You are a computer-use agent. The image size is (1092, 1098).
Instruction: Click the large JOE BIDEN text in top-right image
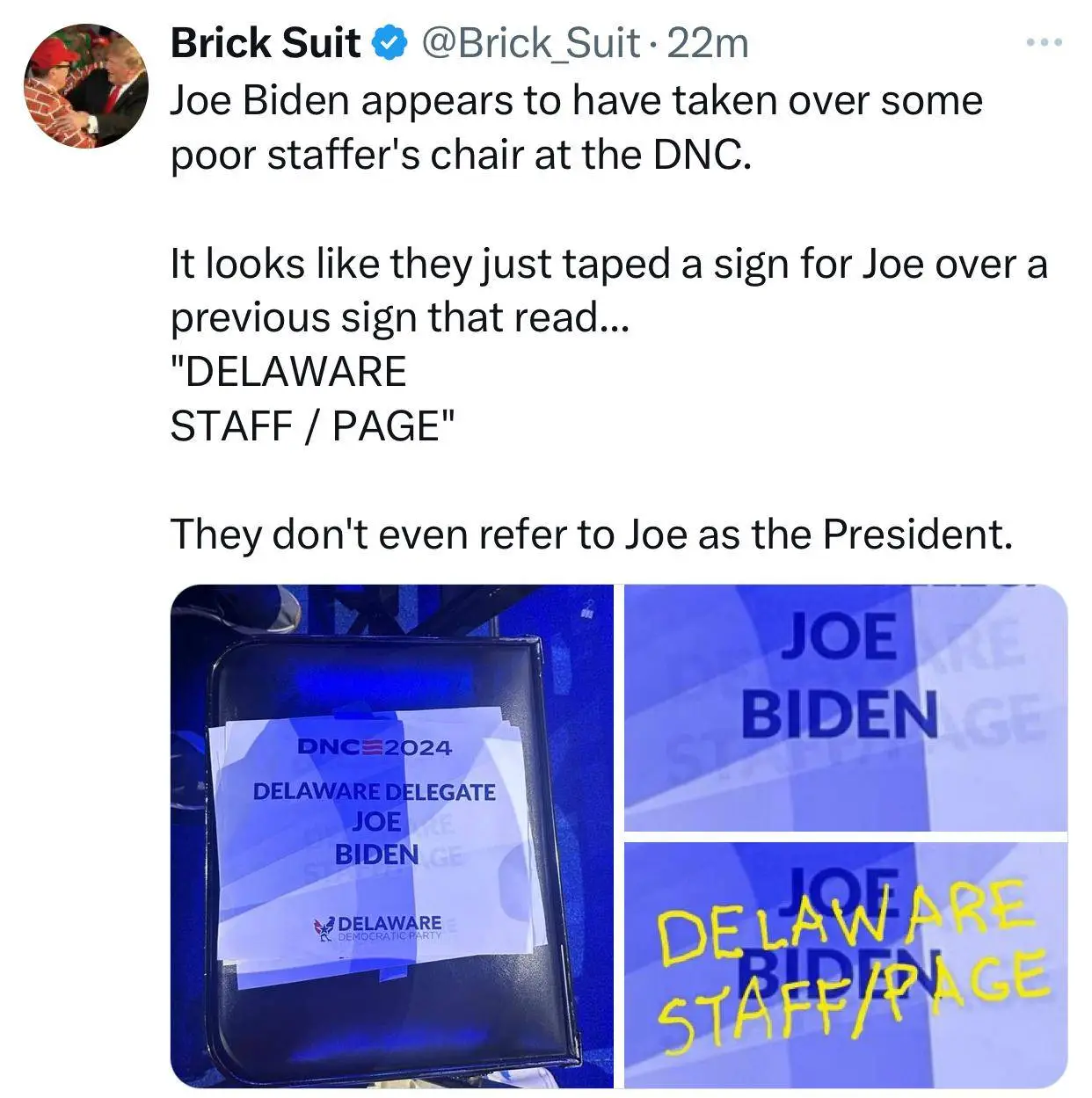[840, 674]
